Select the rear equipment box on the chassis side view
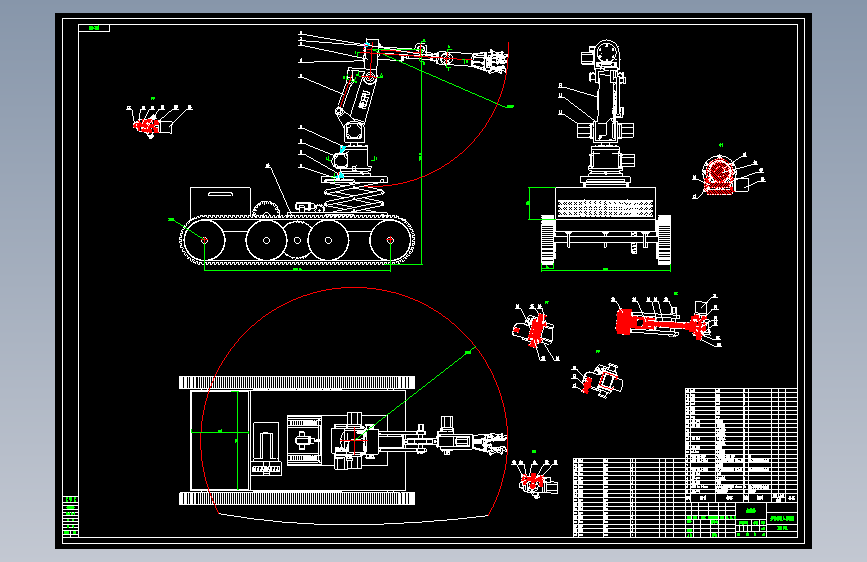 [x=220, y=201]
